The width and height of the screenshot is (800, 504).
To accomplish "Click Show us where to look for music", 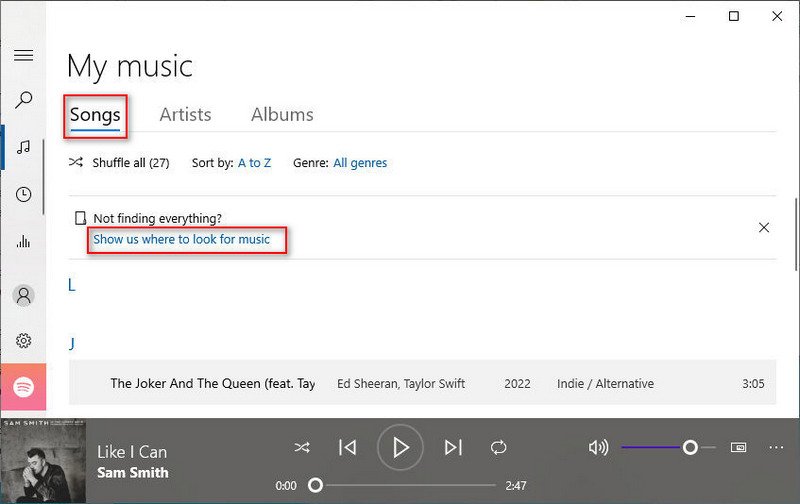I will [181, 240].
